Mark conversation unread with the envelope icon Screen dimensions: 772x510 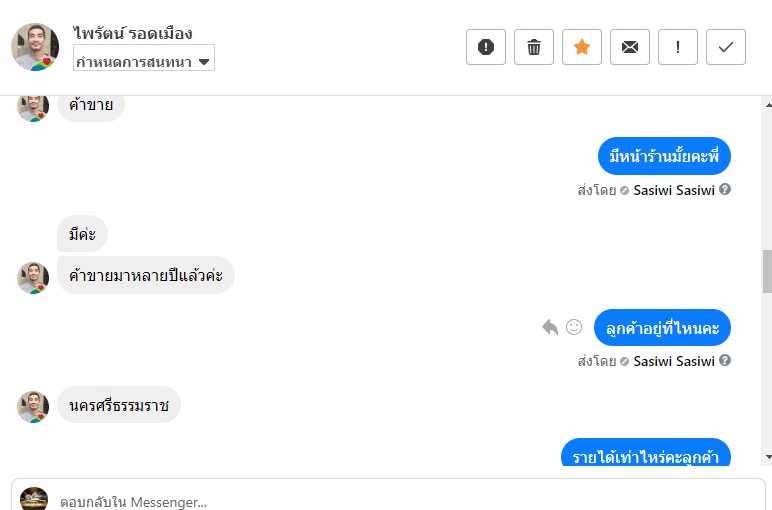click(x=630, y=47)
